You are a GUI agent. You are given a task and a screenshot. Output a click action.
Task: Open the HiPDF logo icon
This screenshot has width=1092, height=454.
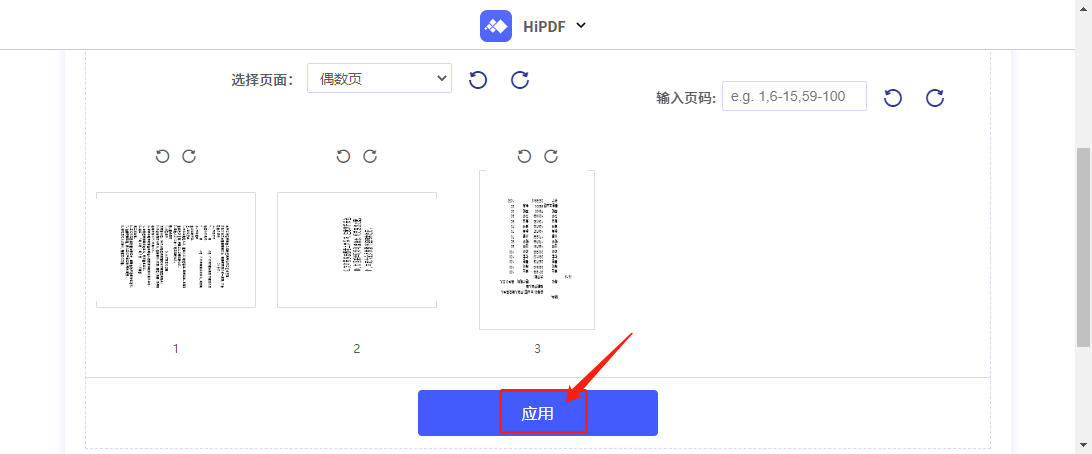pyautogui.click(x=496, y=26)
